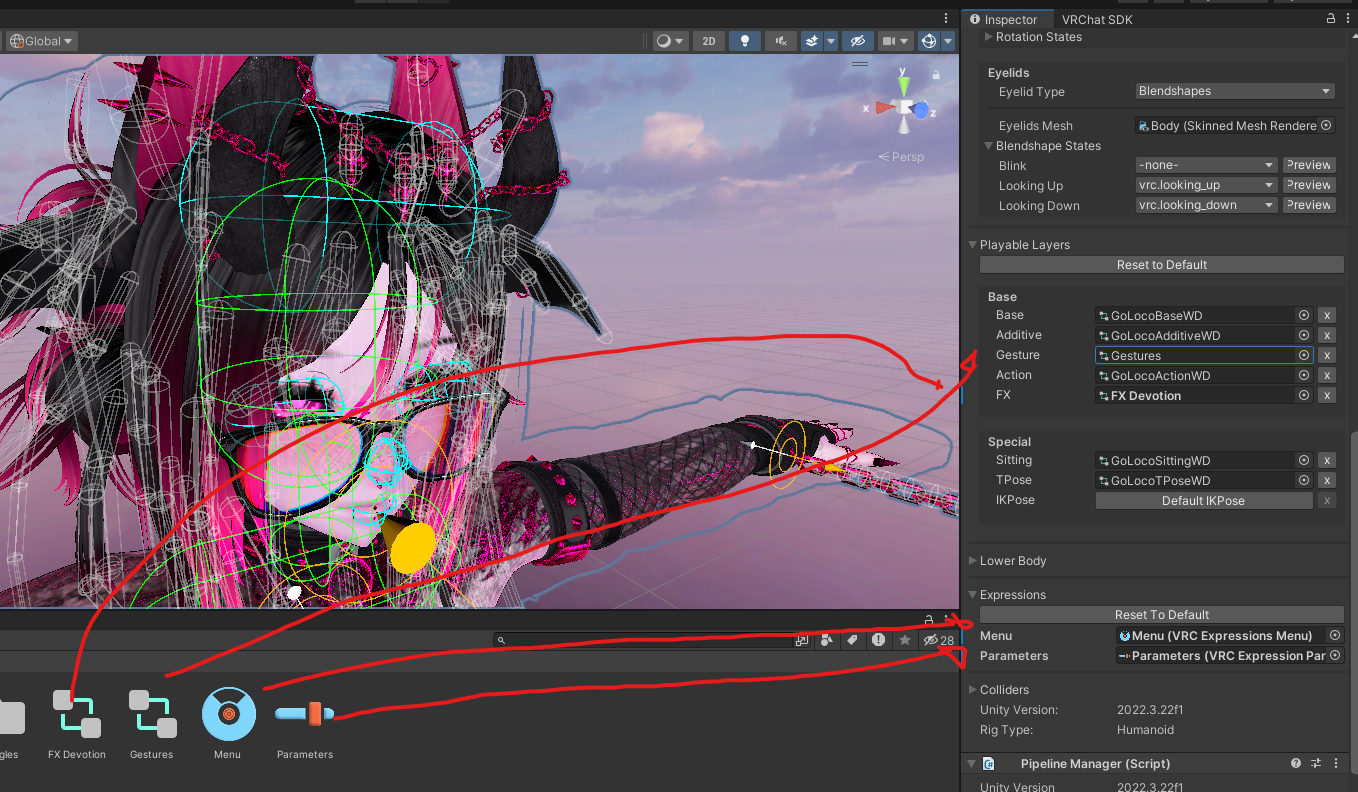Open object picker for Action layer
The width and height of the screenshot is (1358, 792).
coord(1304,375)
